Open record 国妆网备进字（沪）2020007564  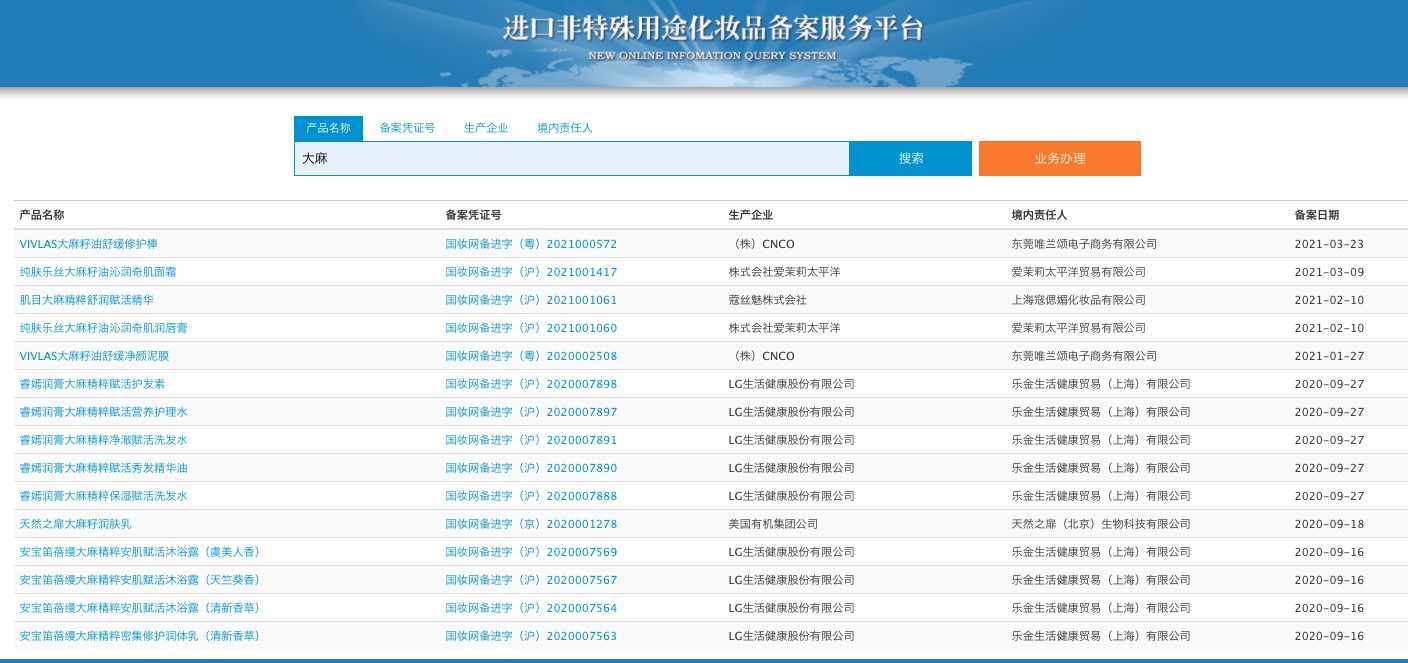(x=531, y=608)
